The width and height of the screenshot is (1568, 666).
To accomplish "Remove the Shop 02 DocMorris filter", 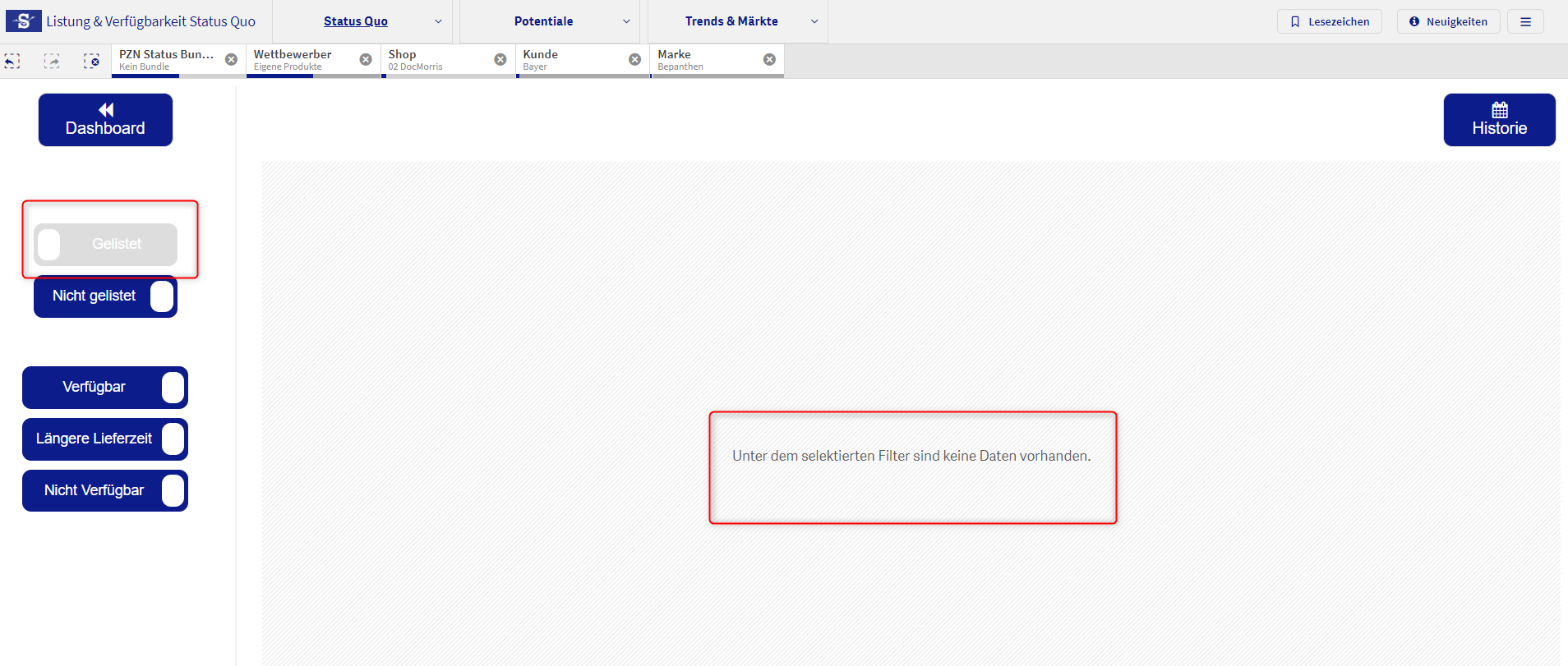I will [500, 60].
